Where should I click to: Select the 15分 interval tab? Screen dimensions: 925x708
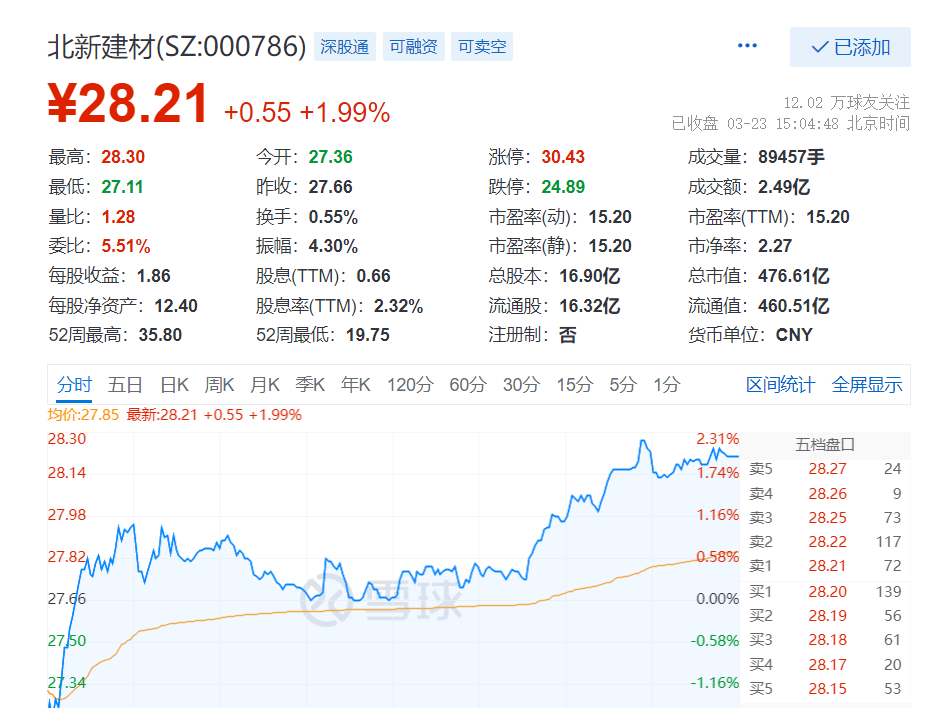pyautogui.click(x=575, y=385)
